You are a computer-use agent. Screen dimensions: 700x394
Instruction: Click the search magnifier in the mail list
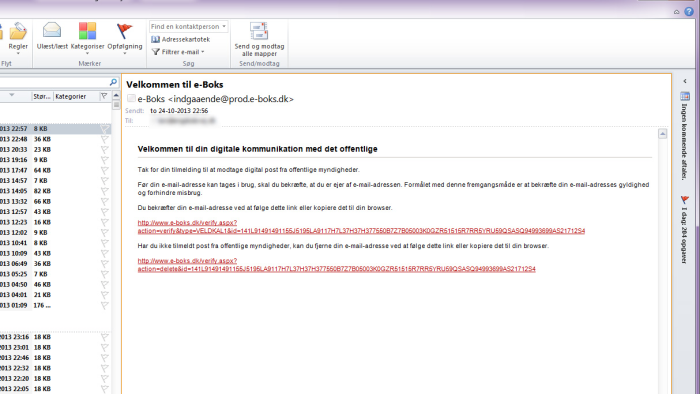point(113,82)
